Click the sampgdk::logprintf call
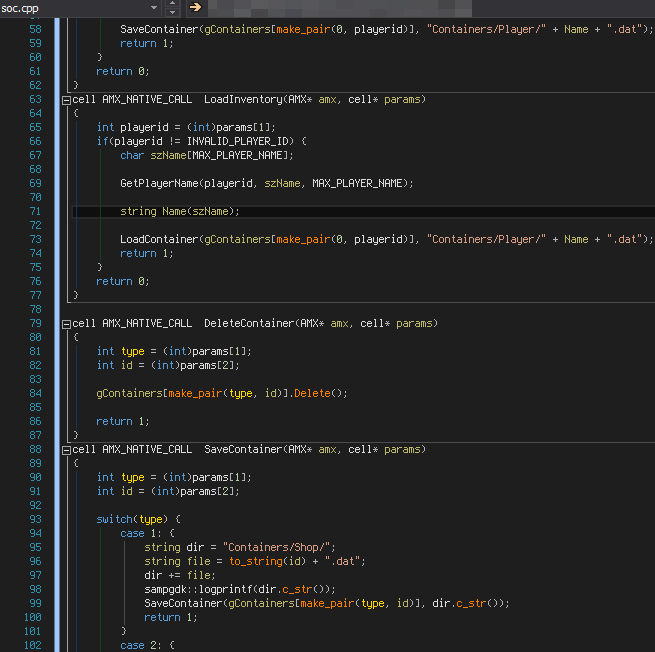This screenshot has width=655, height=652. [x=239, y=589]
